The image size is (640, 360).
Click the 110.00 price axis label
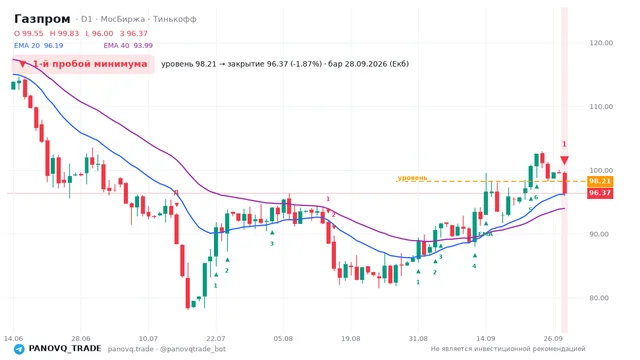coord(601,107)
